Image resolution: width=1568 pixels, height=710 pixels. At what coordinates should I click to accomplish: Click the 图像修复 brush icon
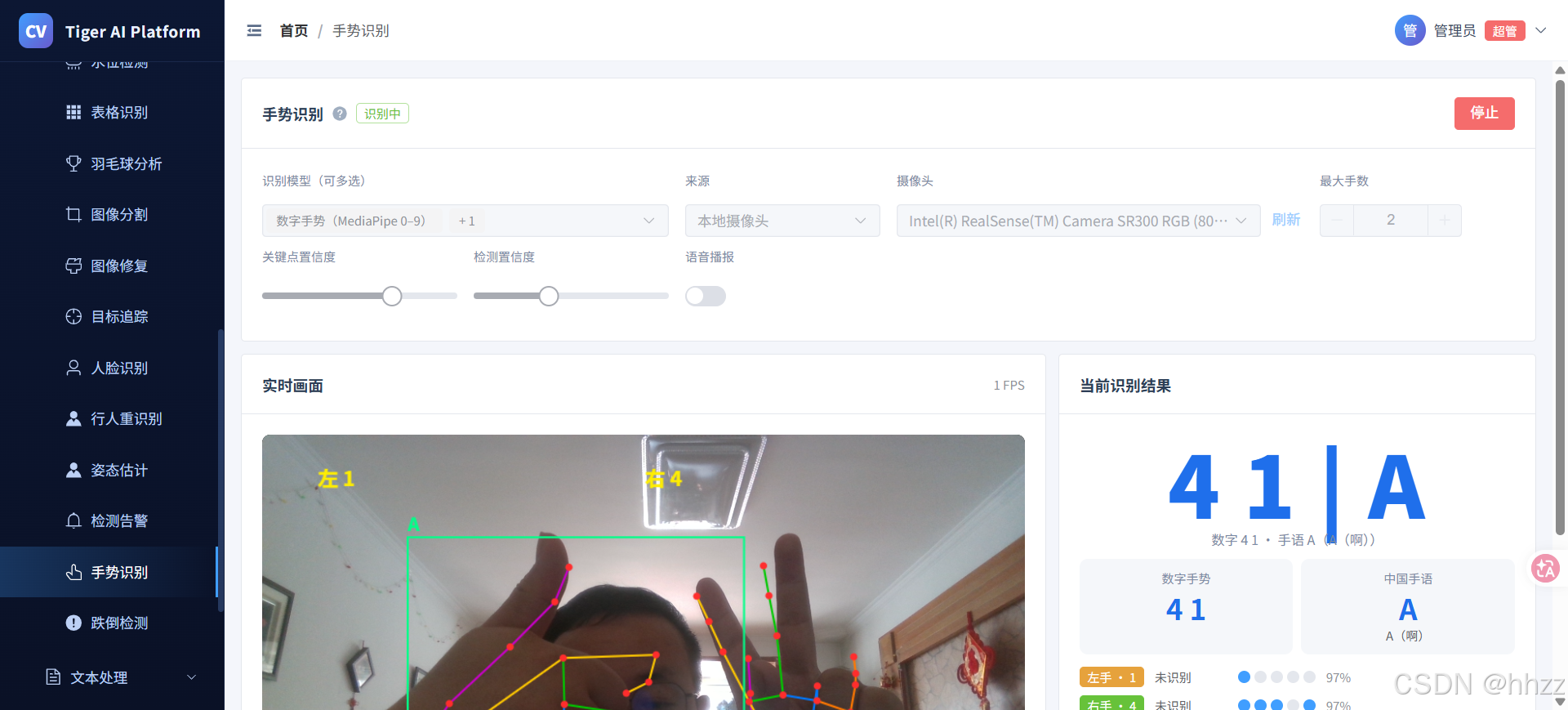(x=73, y=266)
